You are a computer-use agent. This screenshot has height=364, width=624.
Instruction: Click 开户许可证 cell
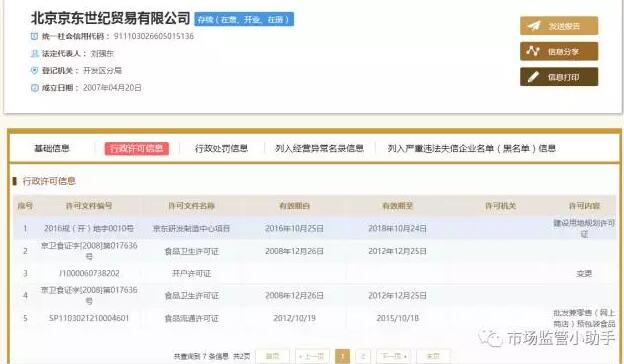point(191,273)
